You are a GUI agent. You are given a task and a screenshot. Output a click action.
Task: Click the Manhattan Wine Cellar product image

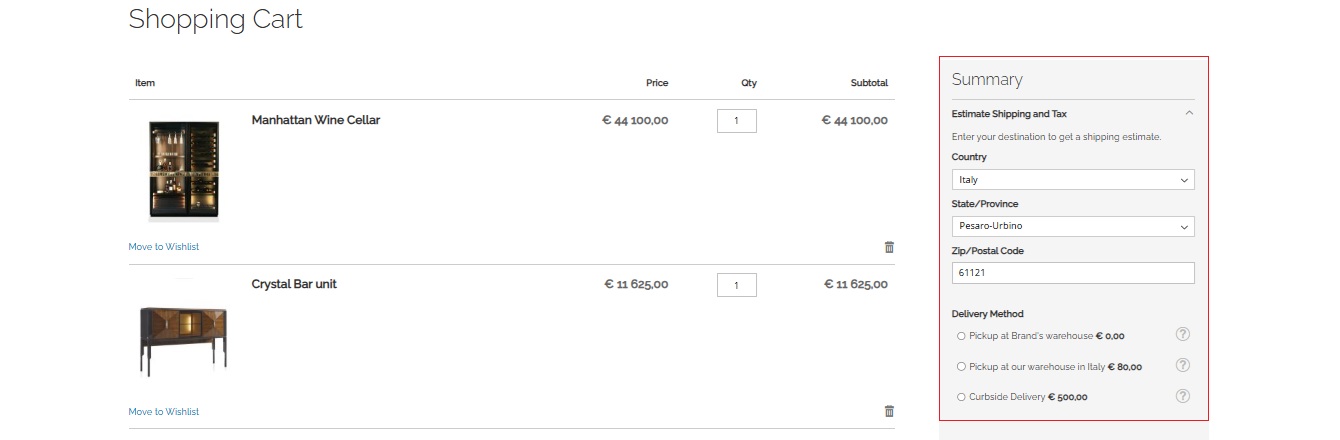182,169
